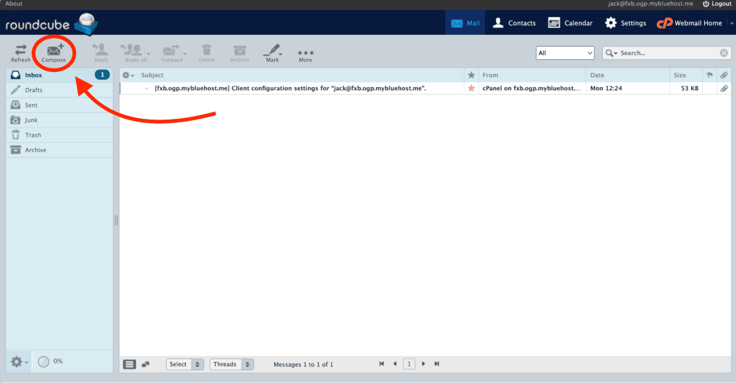The width and height of the screenshot is (736, 383).
Task: Open the Archive folder in sidebar
Action: 59,150
